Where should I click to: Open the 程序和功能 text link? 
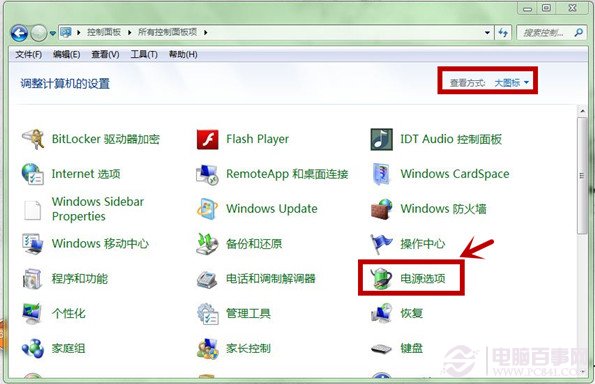click(x=80, y=279)
